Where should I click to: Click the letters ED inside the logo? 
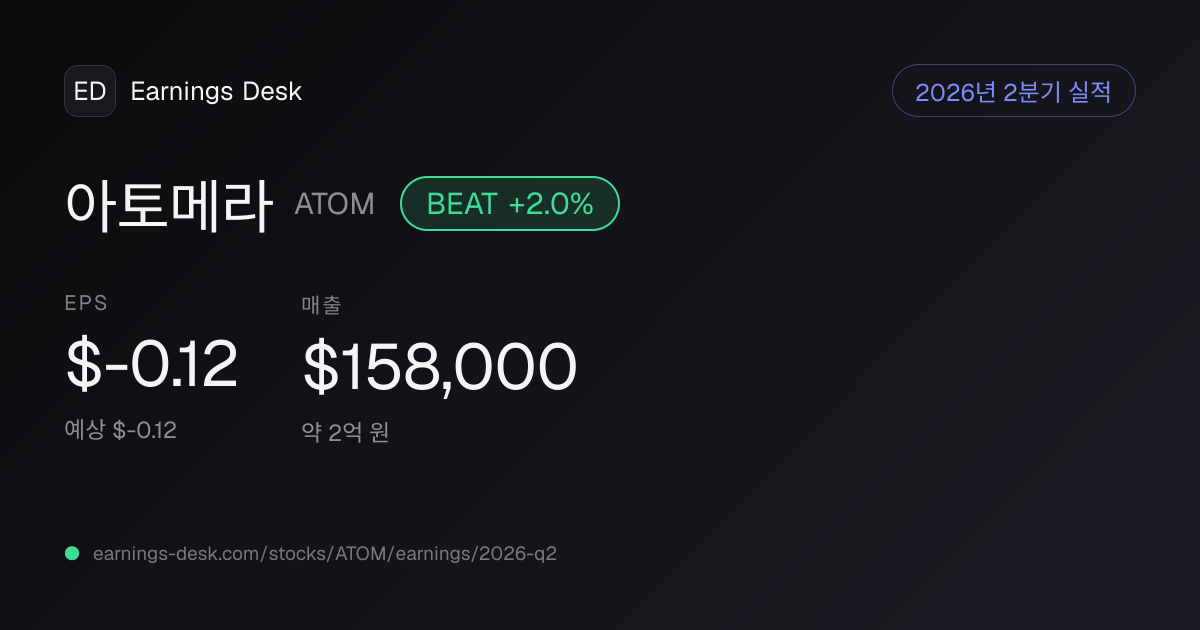[x=90, y=91]
